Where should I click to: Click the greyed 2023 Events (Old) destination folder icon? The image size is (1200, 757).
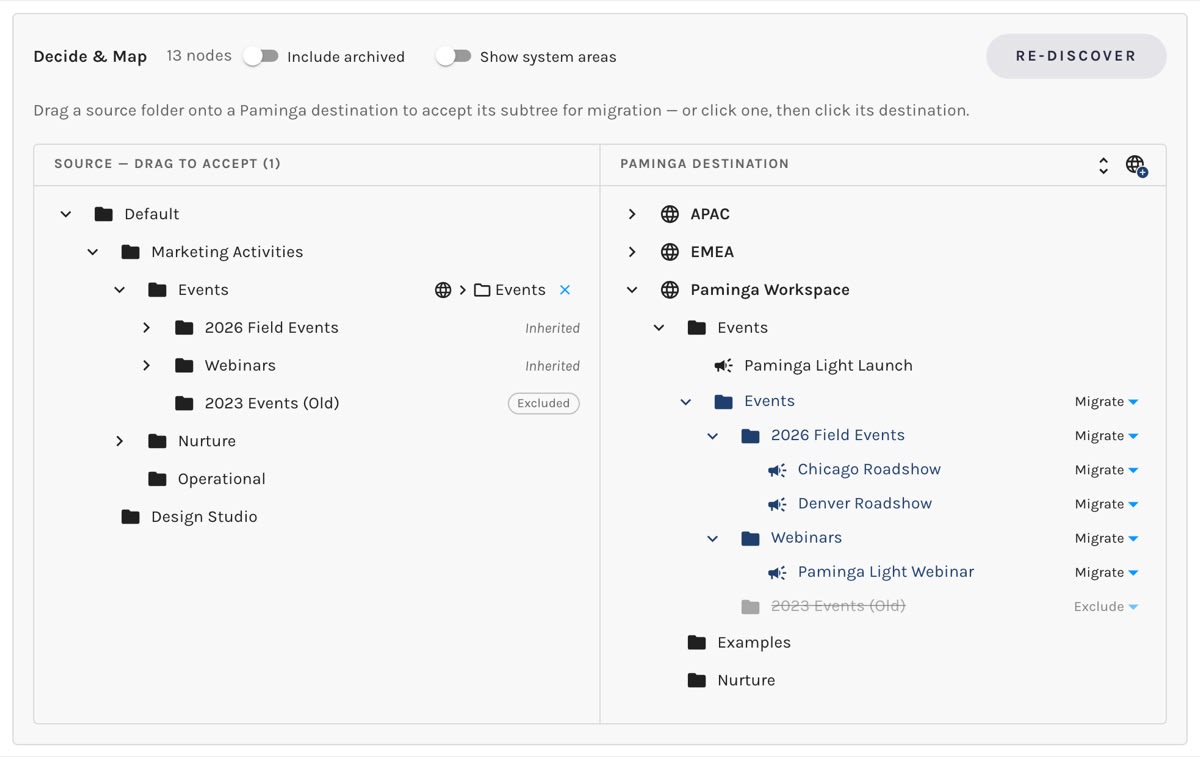[750, 606]
